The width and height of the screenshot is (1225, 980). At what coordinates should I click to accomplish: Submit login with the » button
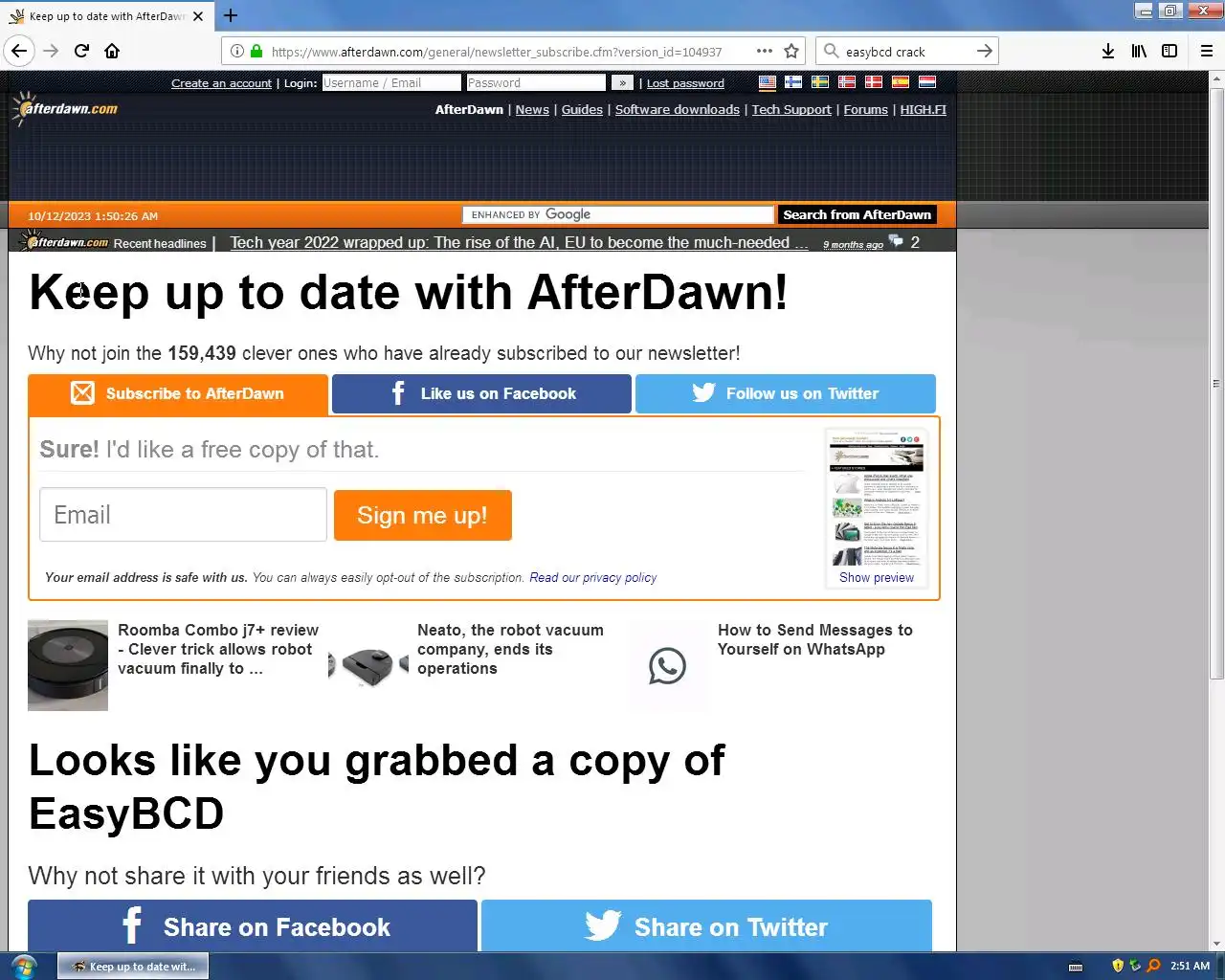pos(622,83)
